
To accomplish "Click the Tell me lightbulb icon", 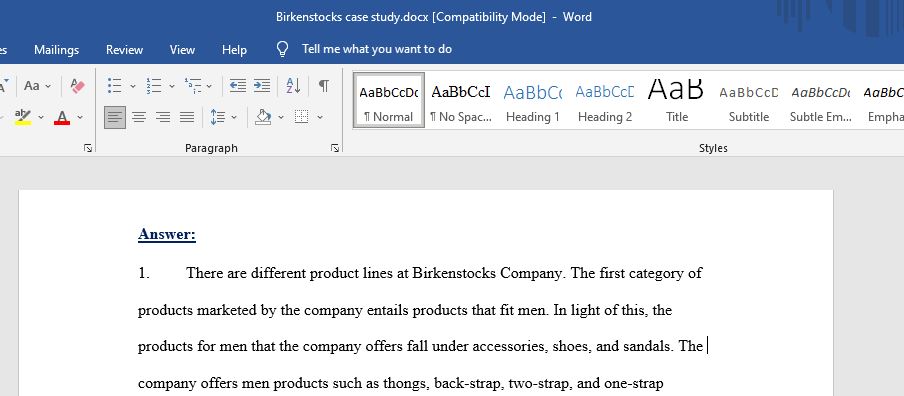I will coord(282,50).
